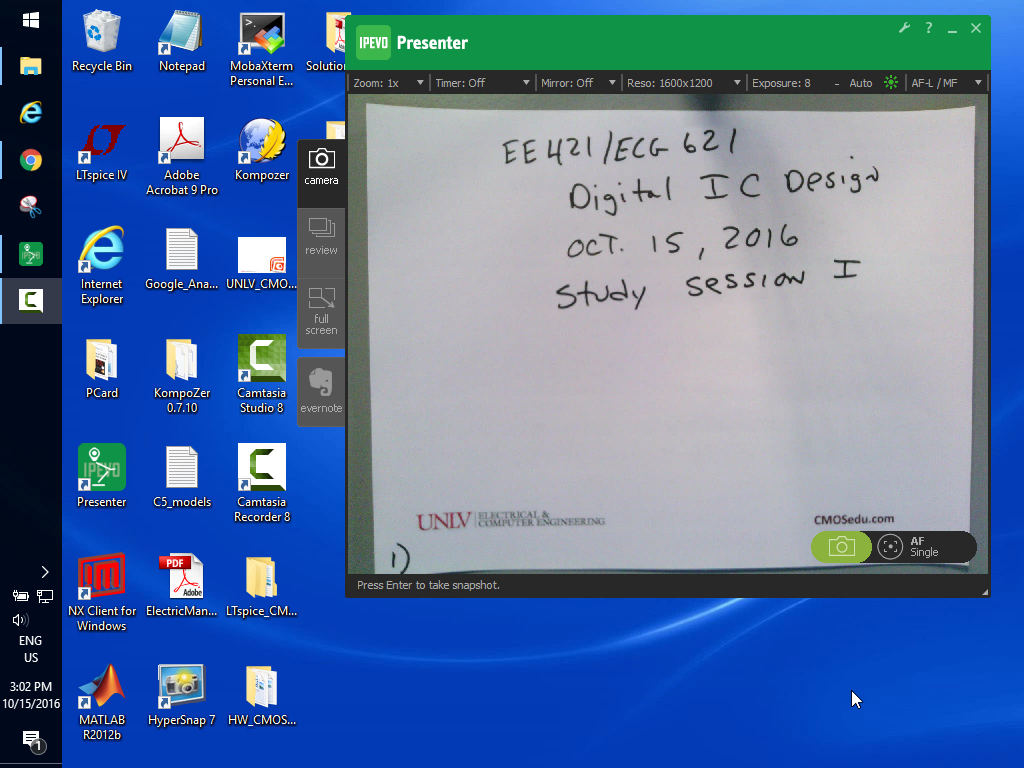Switch Presenter to full screen

pos(321,311)
